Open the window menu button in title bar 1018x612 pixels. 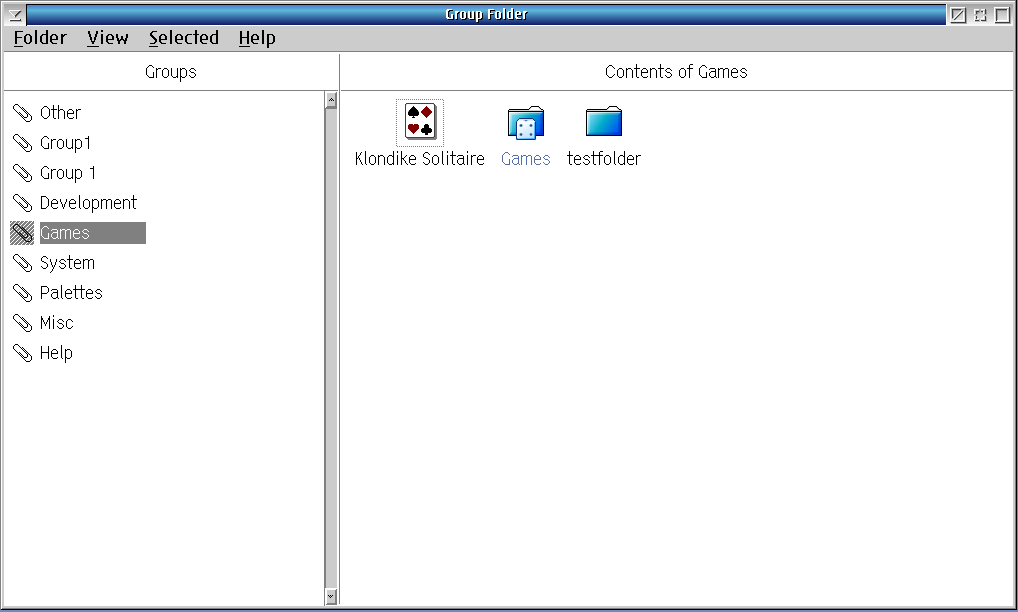[16, 14]
